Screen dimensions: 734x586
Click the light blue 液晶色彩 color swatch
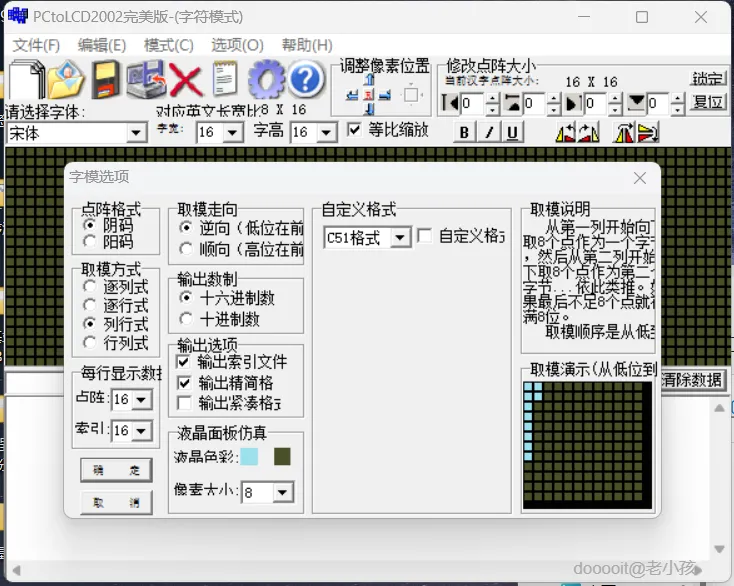[x=249, y=456]
